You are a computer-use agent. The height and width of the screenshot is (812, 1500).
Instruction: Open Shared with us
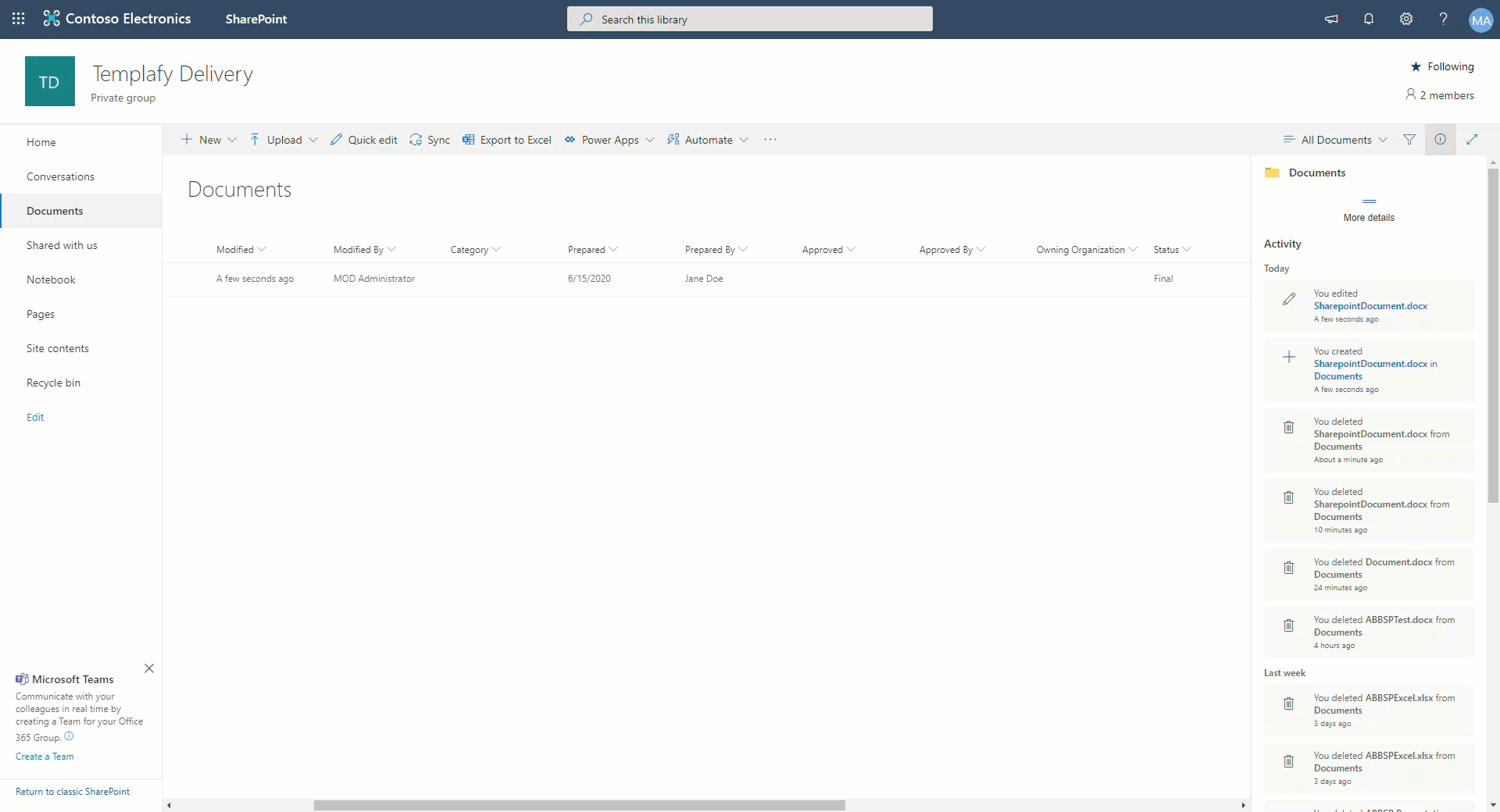pyautogui.click(x=62, y=245)
